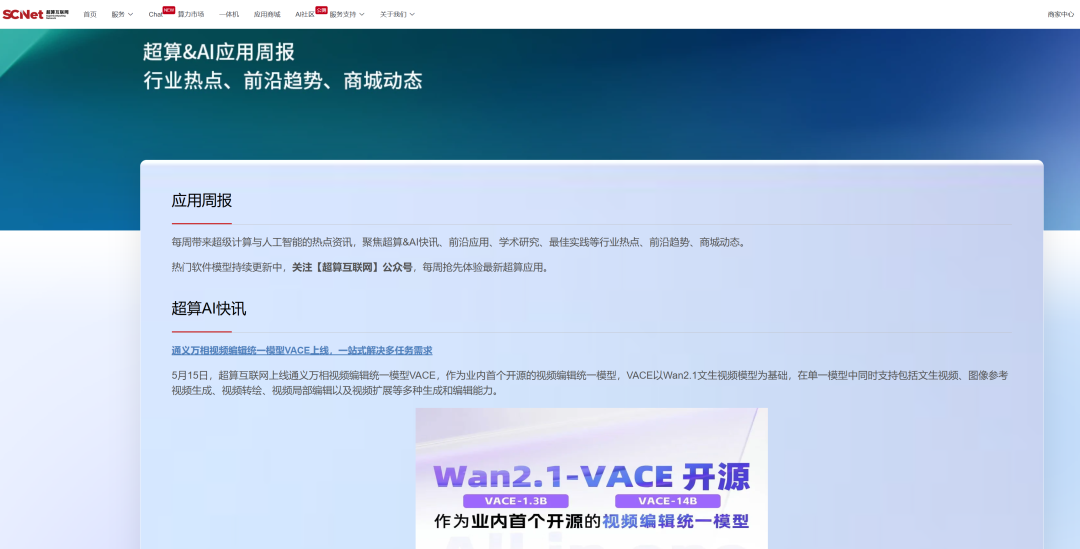Click the VACE-14B label in banner
This screenshot has width=1080, height=549.
(x=667, y=501)
